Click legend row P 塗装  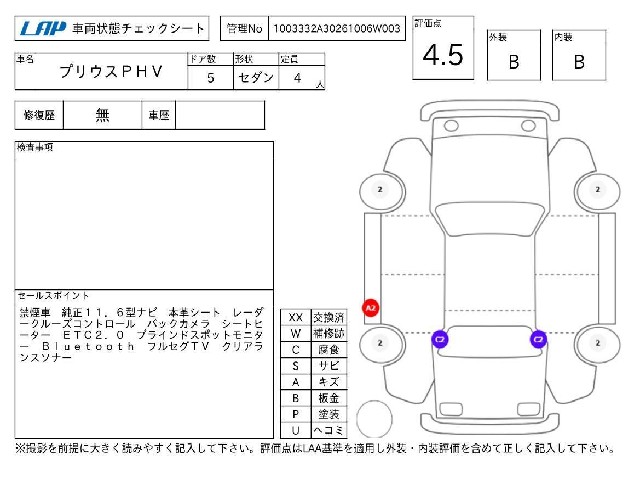click(x=314, y=414)
